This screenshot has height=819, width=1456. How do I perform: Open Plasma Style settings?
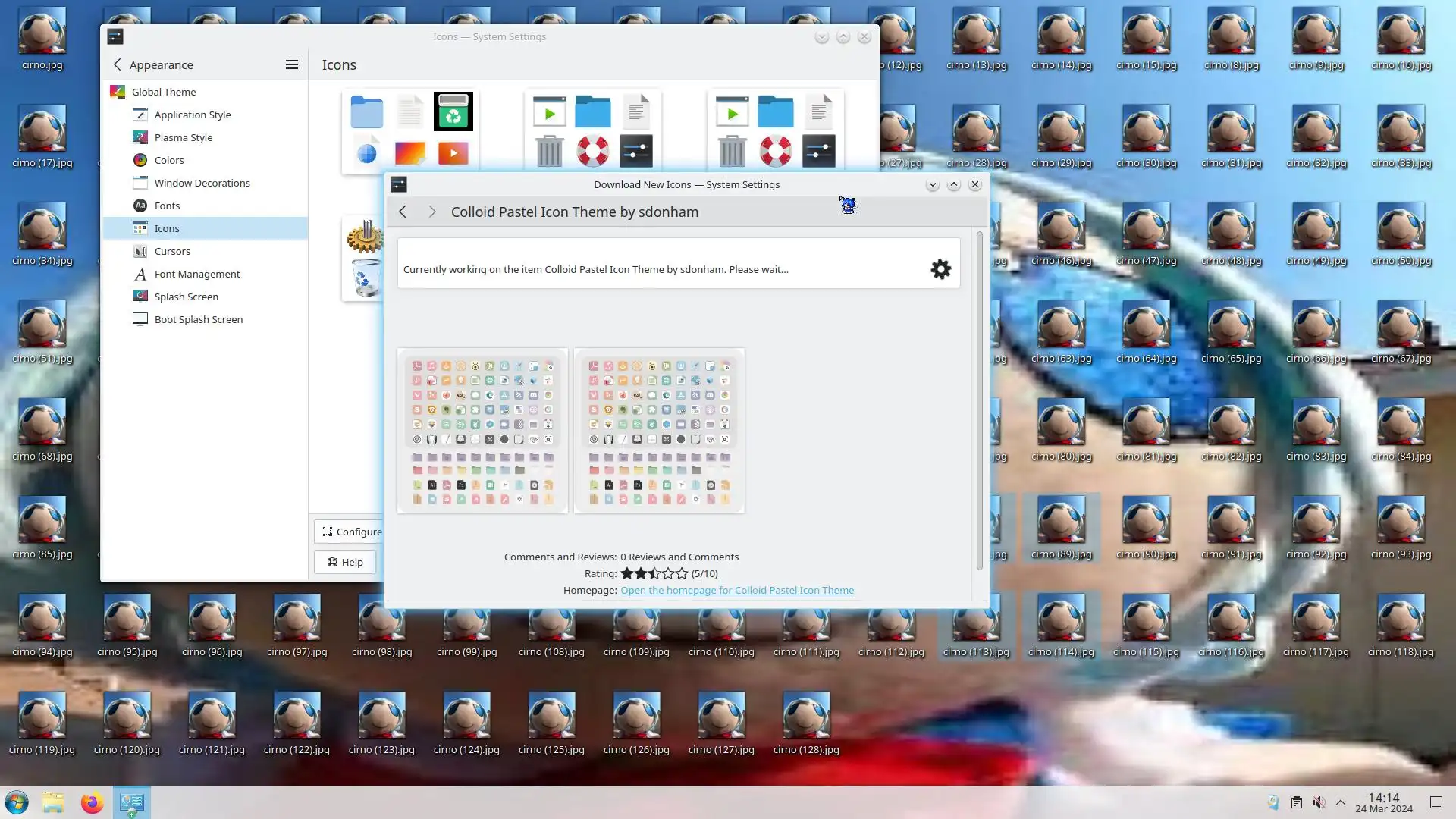click(x=183, y=137)
